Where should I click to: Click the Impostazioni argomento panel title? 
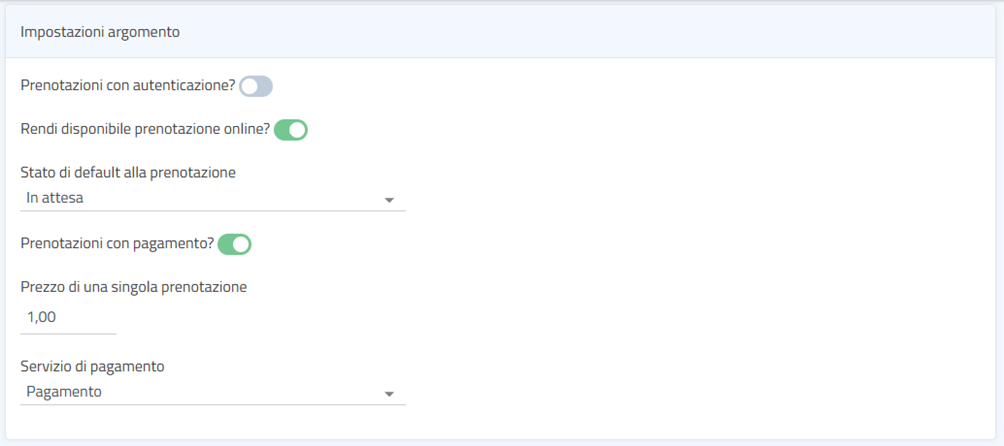(100, 32)
